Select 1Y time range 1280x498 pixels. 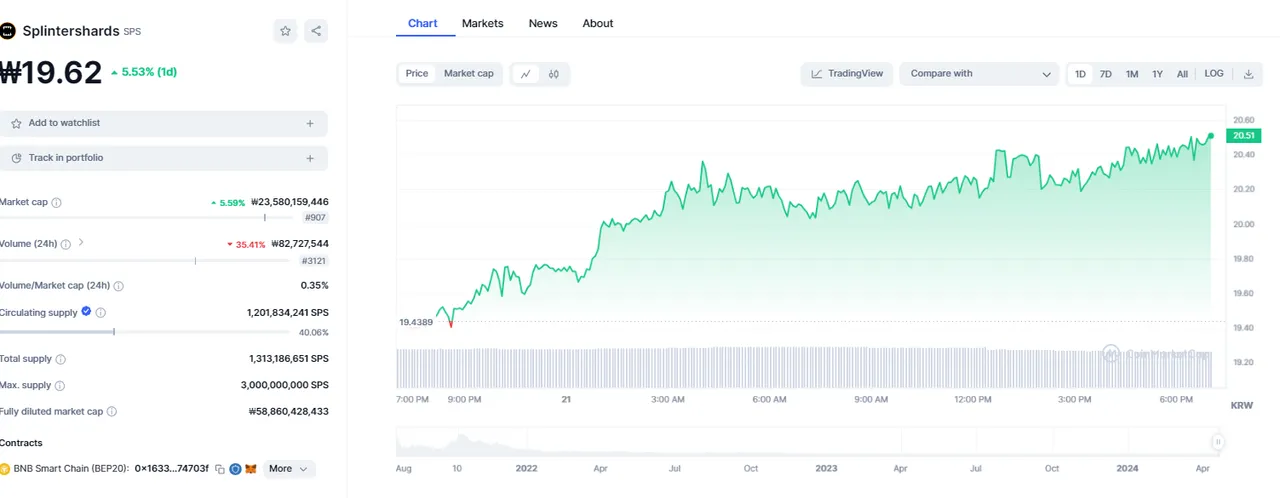tap(1158, 74)
